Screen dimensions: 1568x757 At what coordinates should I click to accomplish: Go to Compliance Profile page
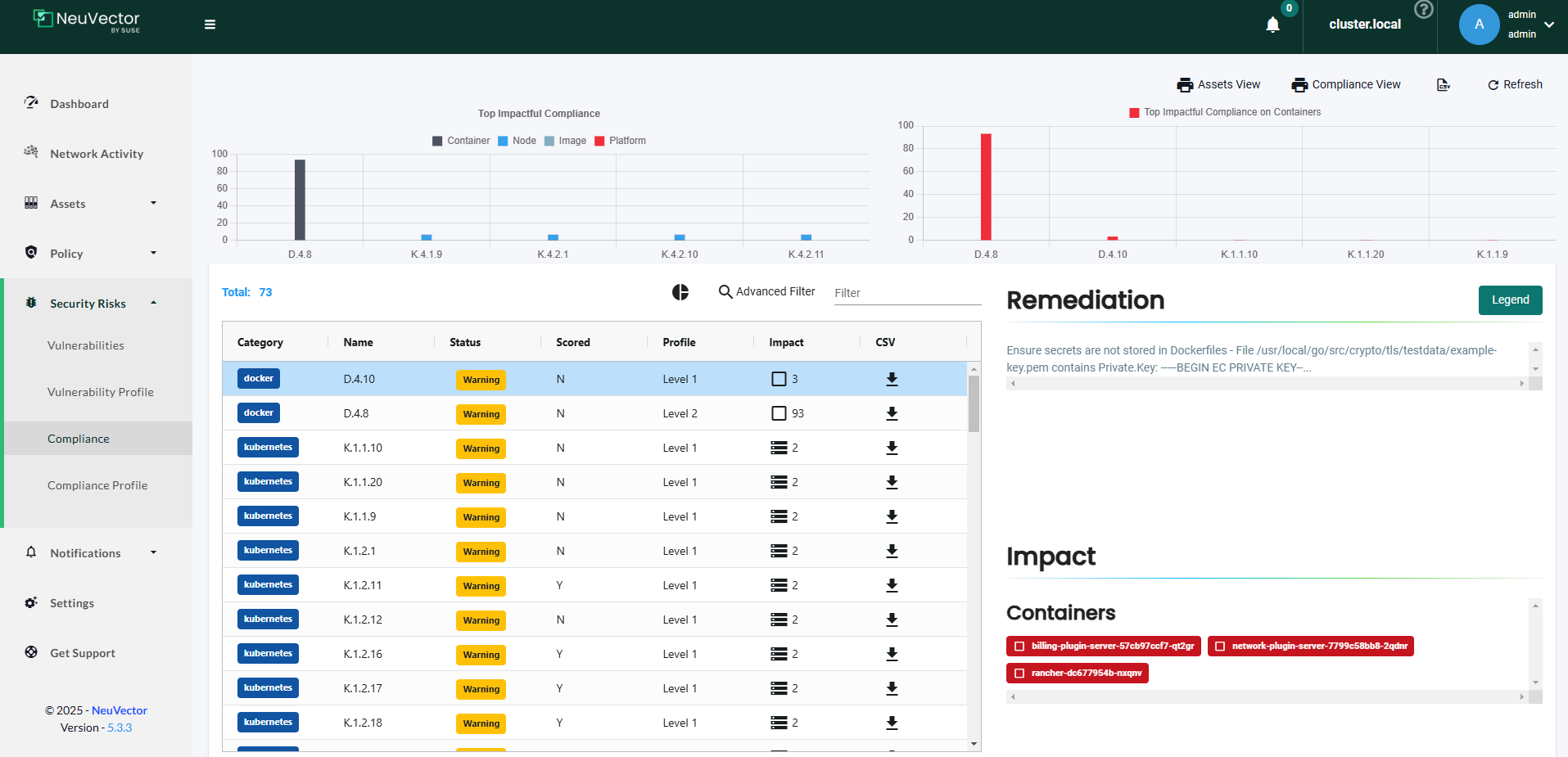click(x=97, y=485)
